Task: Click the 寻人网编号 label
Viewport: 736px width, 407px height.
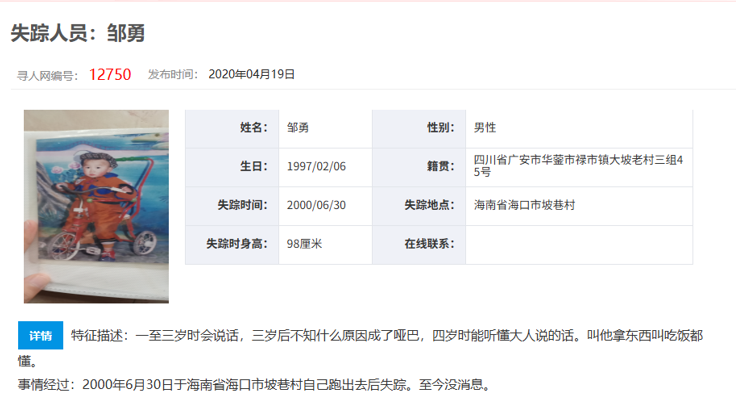Action: coord(48,75)
